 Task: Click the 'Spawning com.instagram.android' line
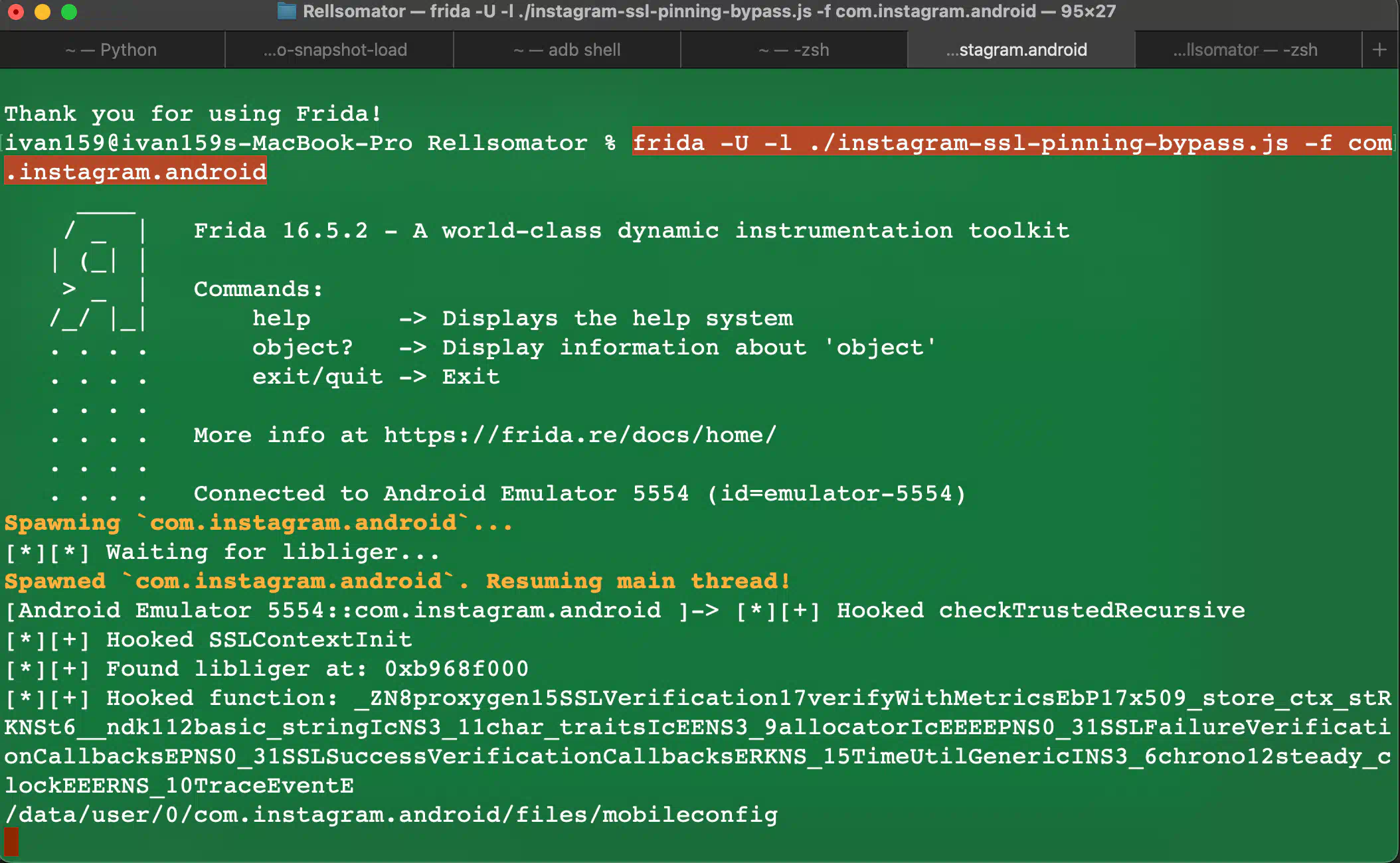click(259, 522)
